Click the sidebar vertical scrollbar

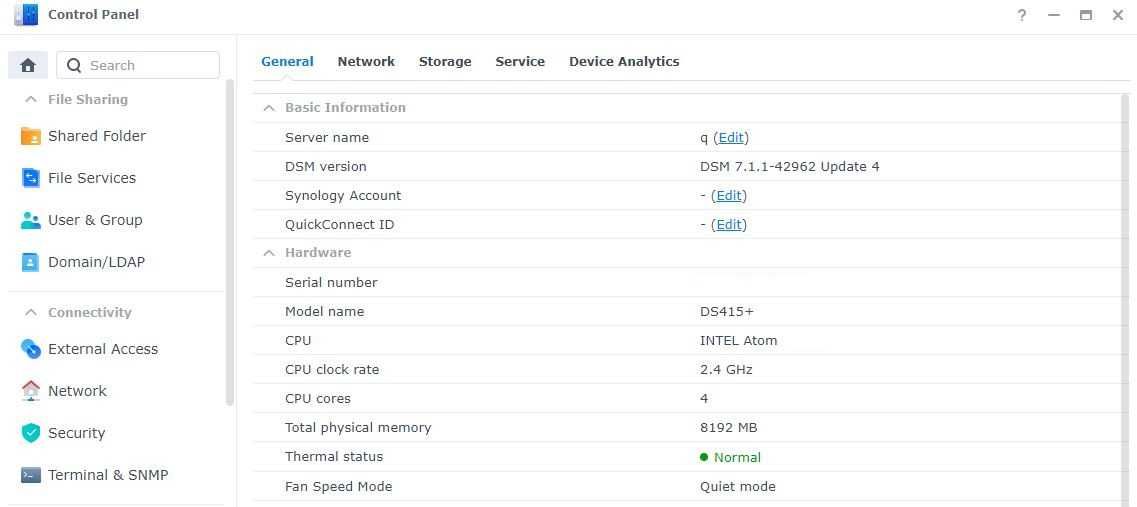[230, 242]
